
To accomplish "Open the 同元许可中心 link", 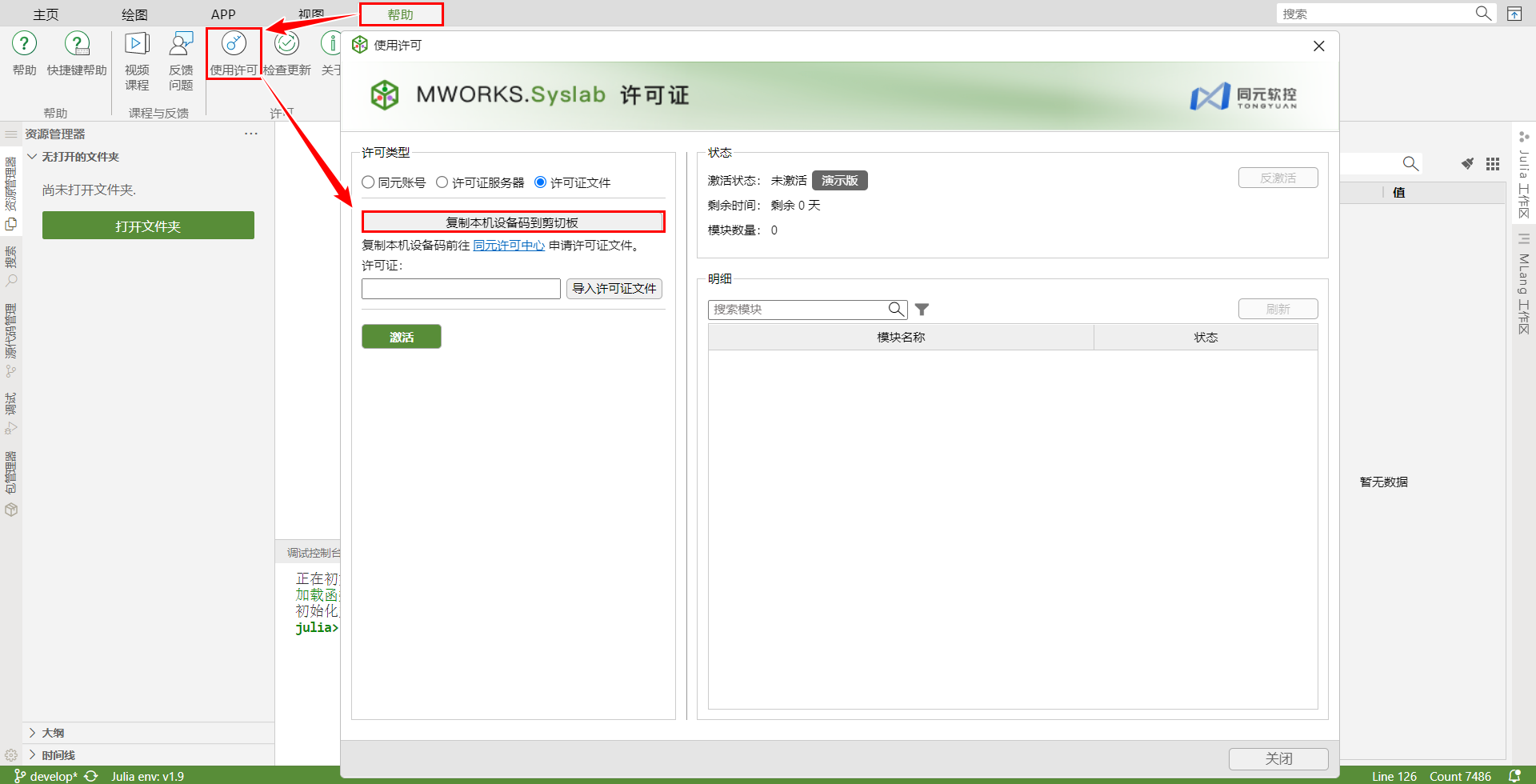I will (509, 246).
